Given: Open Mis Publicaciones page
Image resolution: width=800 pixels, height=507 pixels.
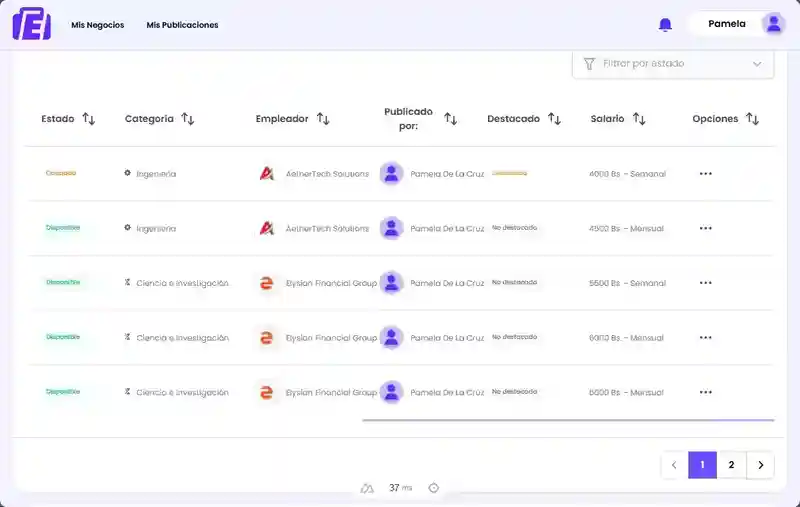Looking at the screenshot, I should pos(182,25).
